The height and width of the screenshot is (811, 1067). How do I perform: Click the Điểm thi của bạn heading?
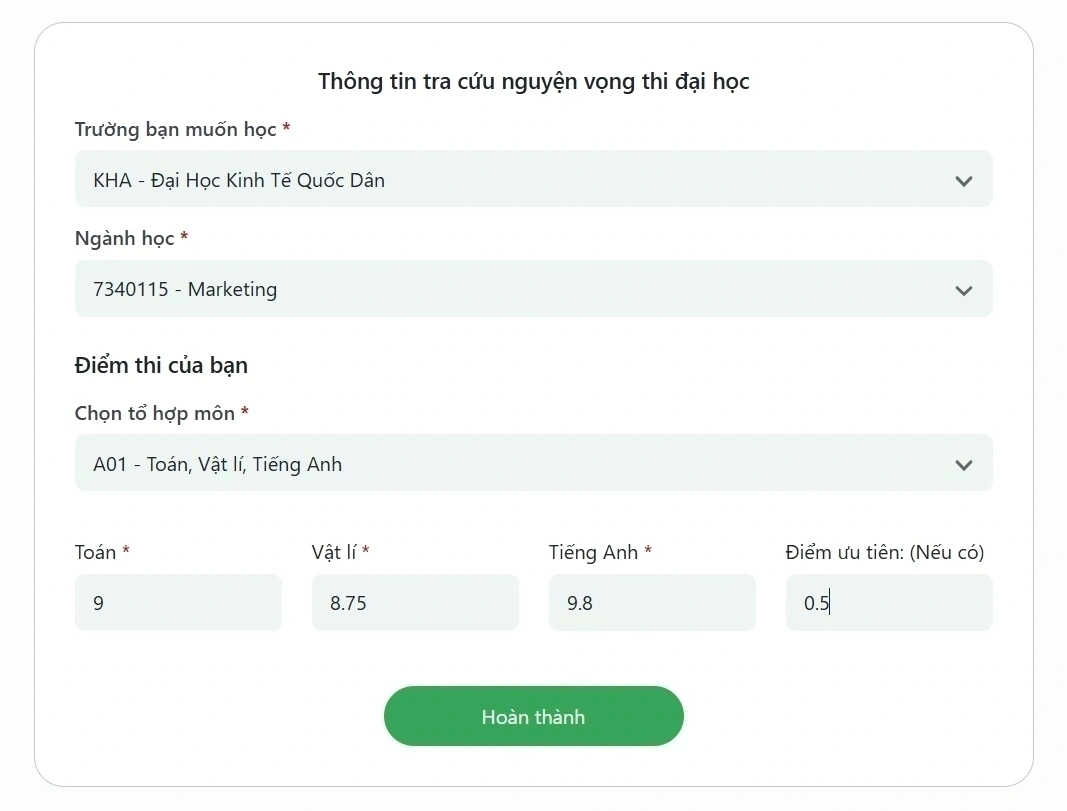pos(161,365)
